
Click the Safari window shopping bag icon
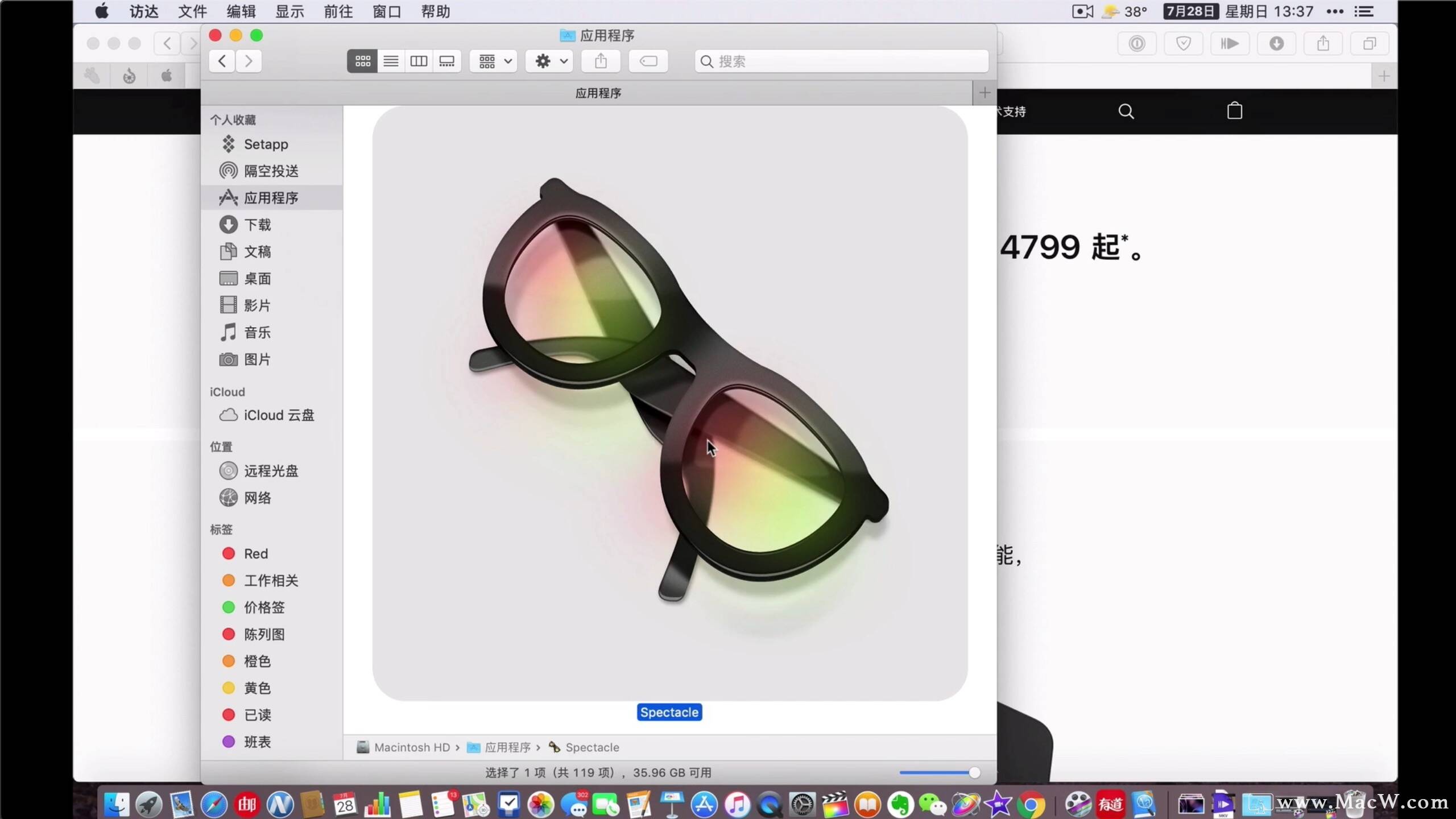coord(1235,110)
